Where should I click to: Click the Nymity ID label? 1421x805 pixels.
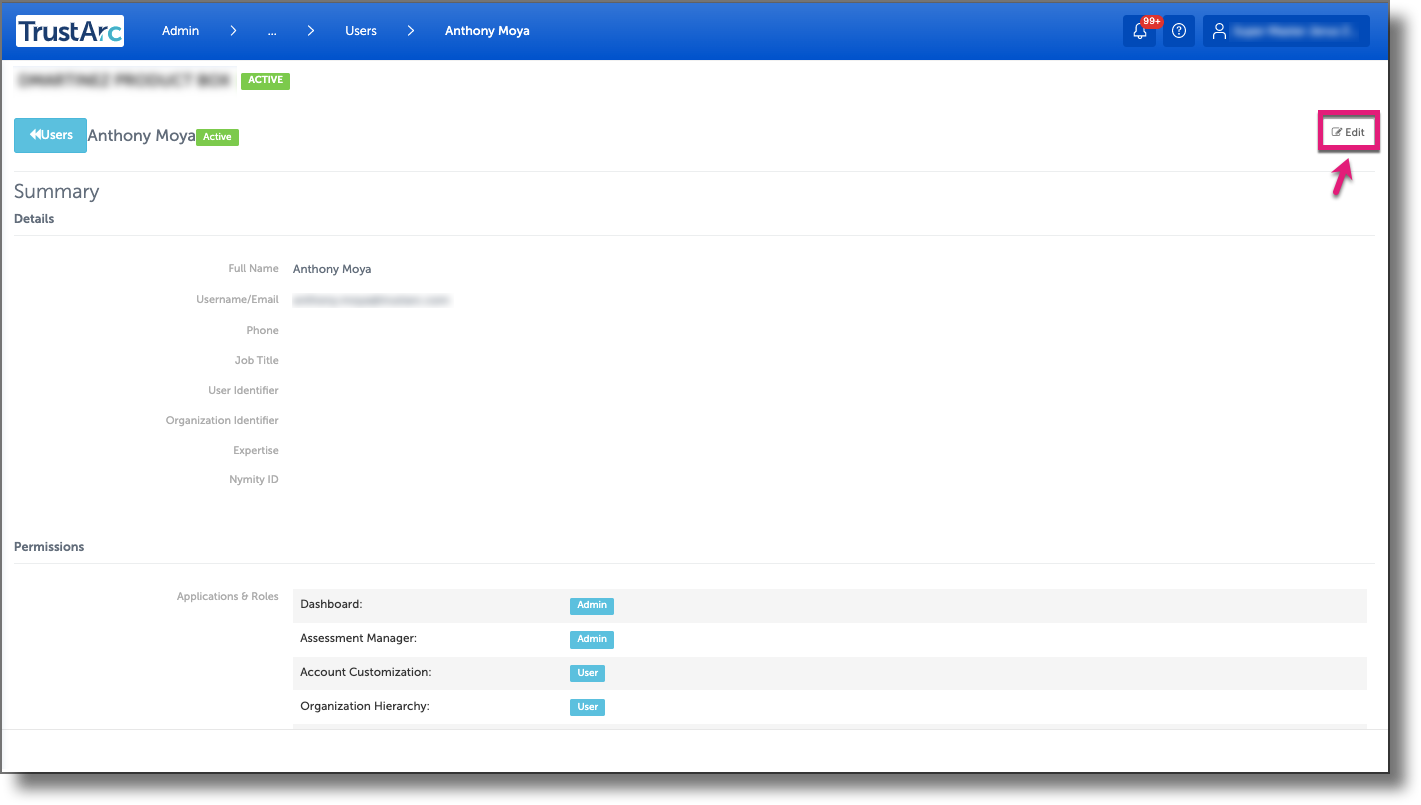254,479
